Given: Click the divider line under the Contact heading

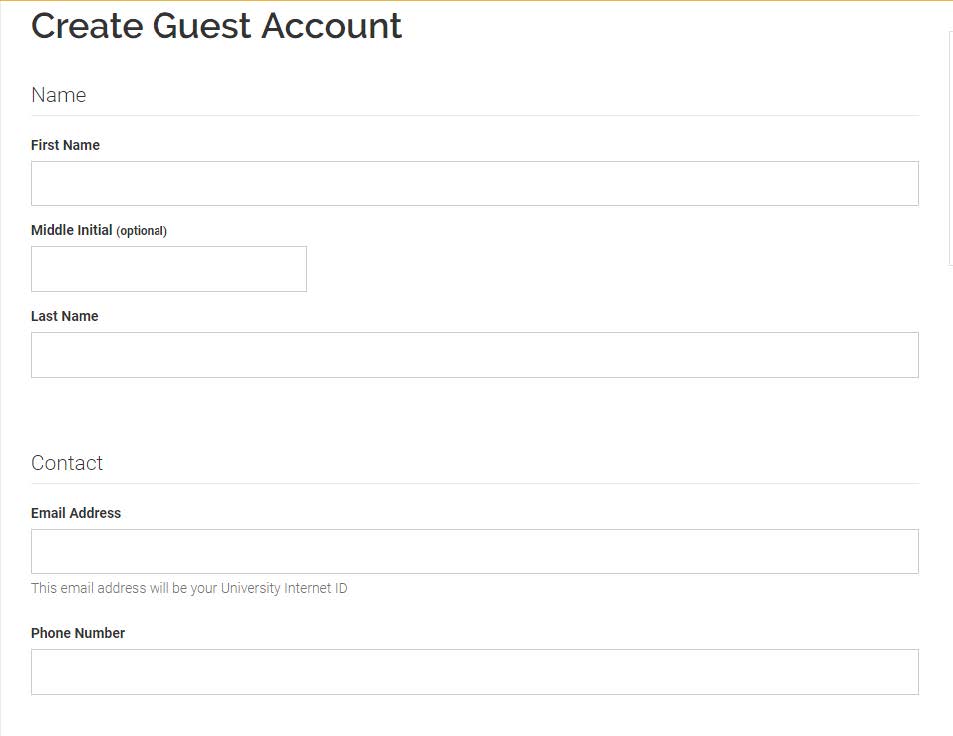Looking at the screenshot, I should click(x=474, y=484).
